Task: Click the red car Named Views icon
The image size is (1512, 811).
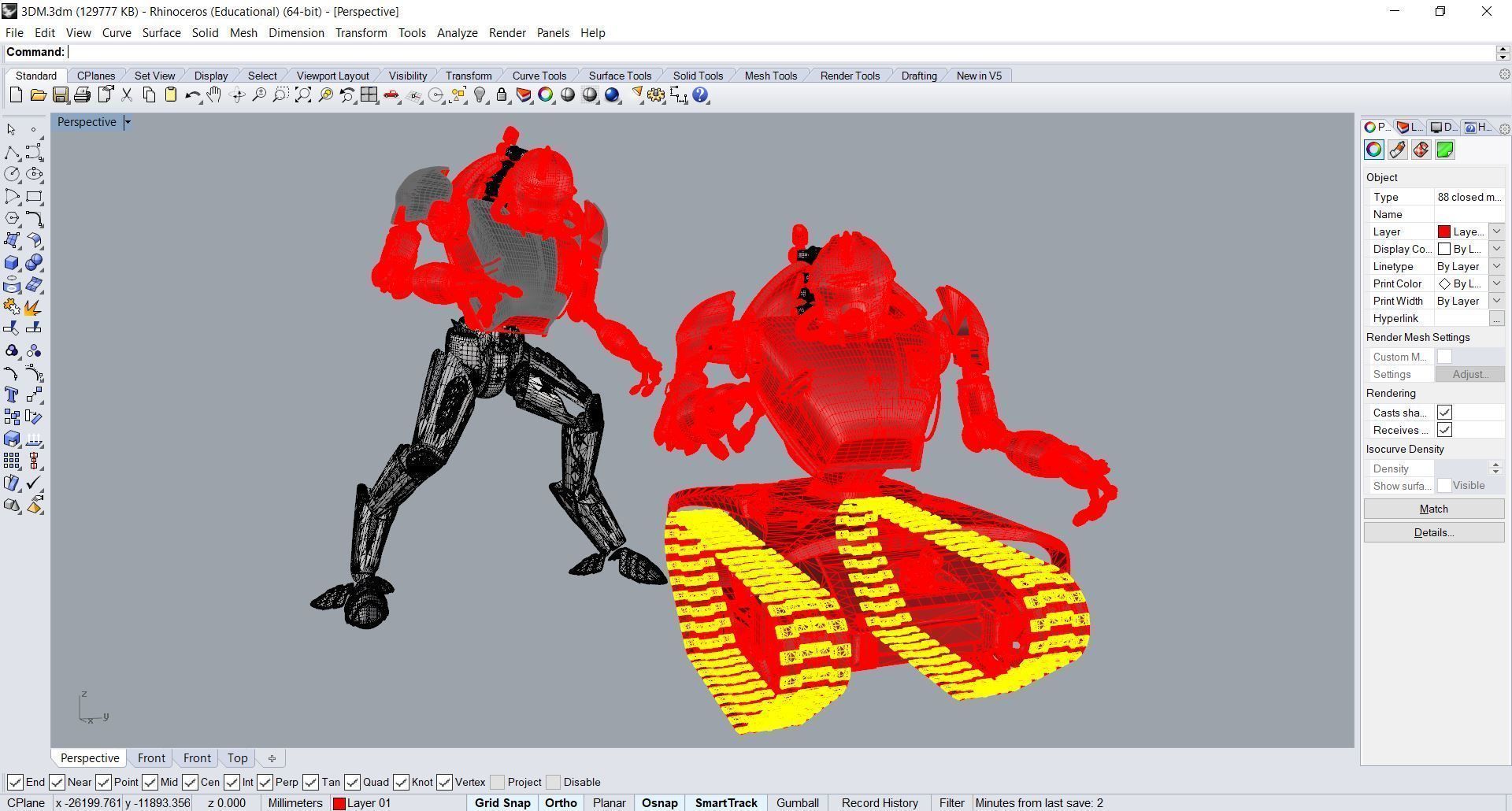Action: [391, 95]
